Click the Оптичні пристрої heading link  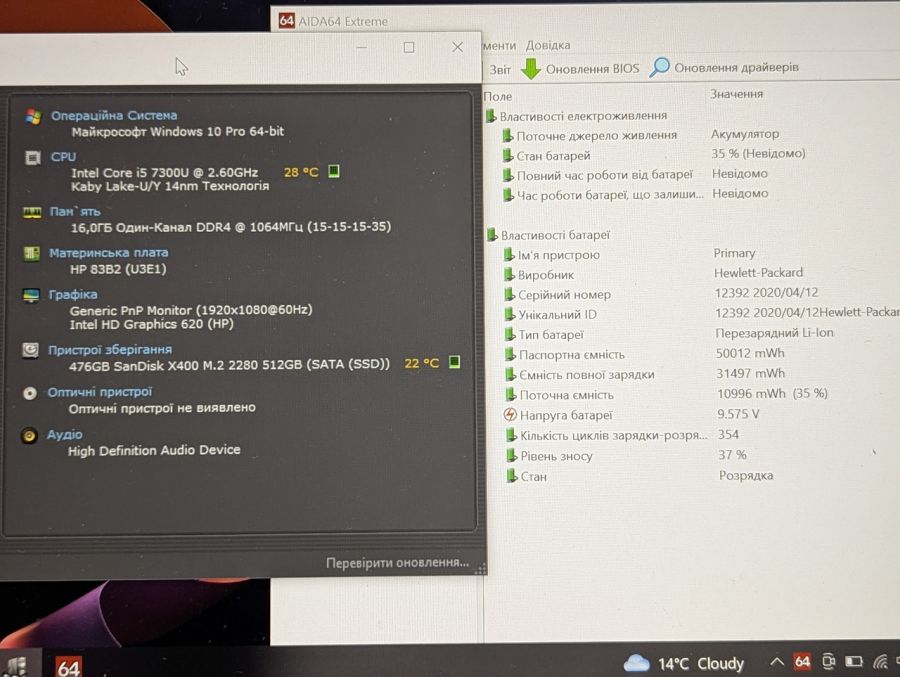coord(99,392)
